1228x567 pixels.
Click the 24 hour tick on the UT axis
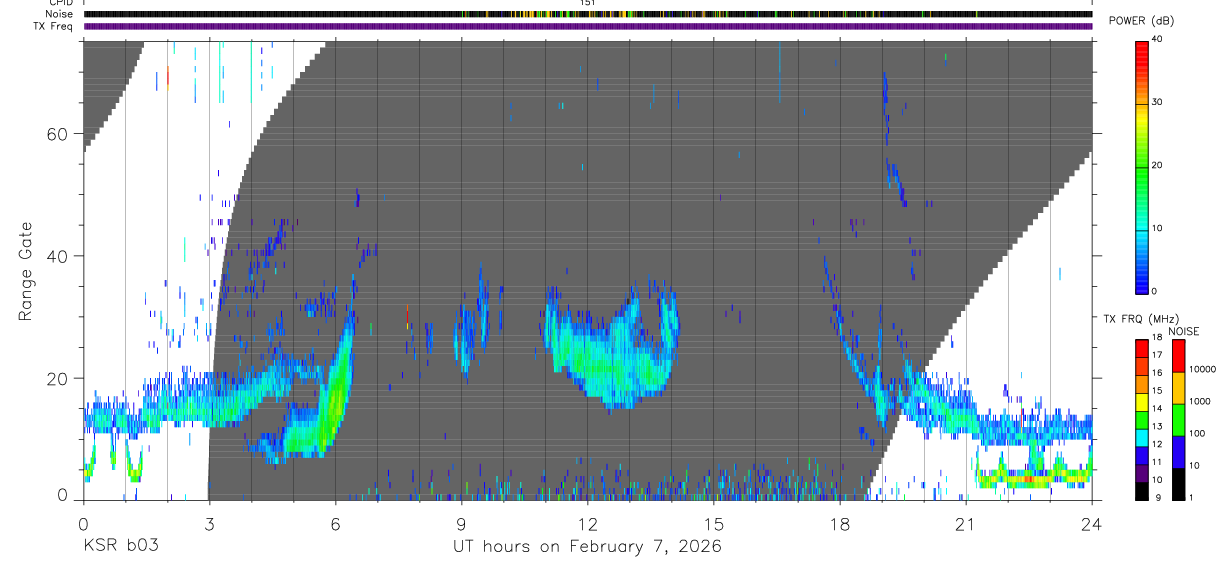pyautogui.click(x=1092, y=523)
